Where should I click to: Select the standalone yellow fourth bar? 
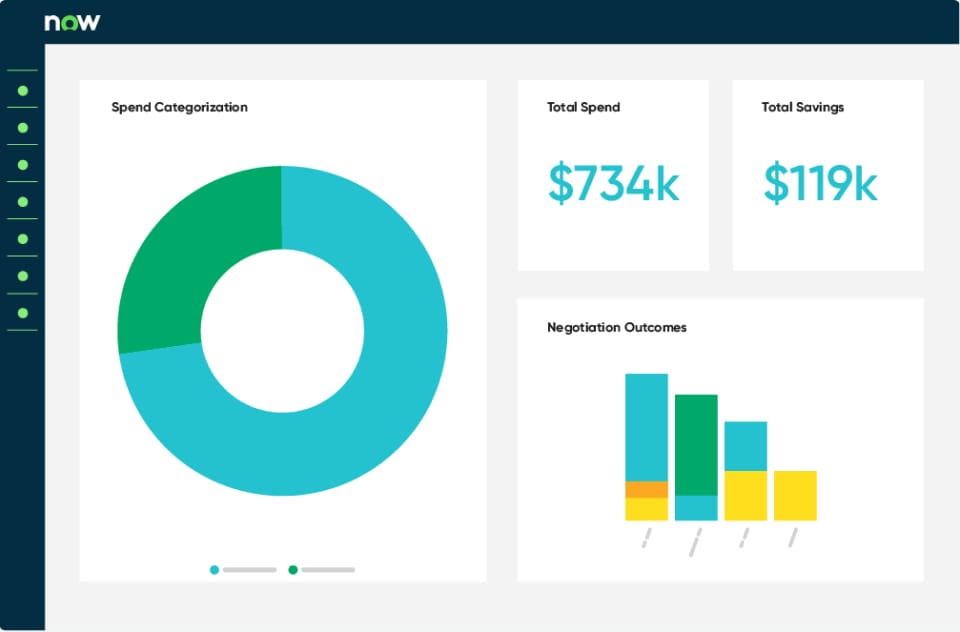(x=795, y=495)
